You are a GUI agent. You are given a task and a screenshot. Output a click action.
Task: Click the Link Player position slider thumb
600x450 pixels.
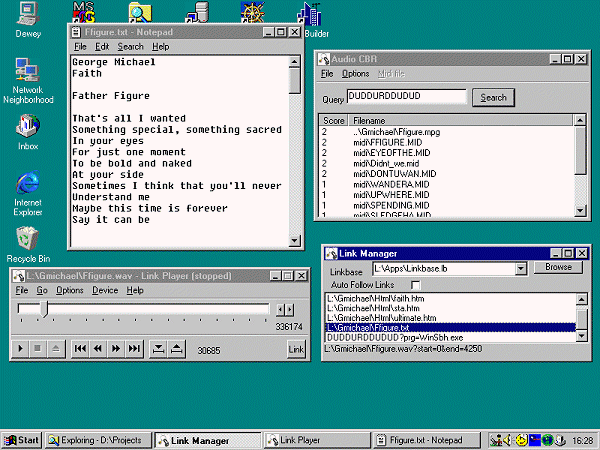click(x=43, y=310)
